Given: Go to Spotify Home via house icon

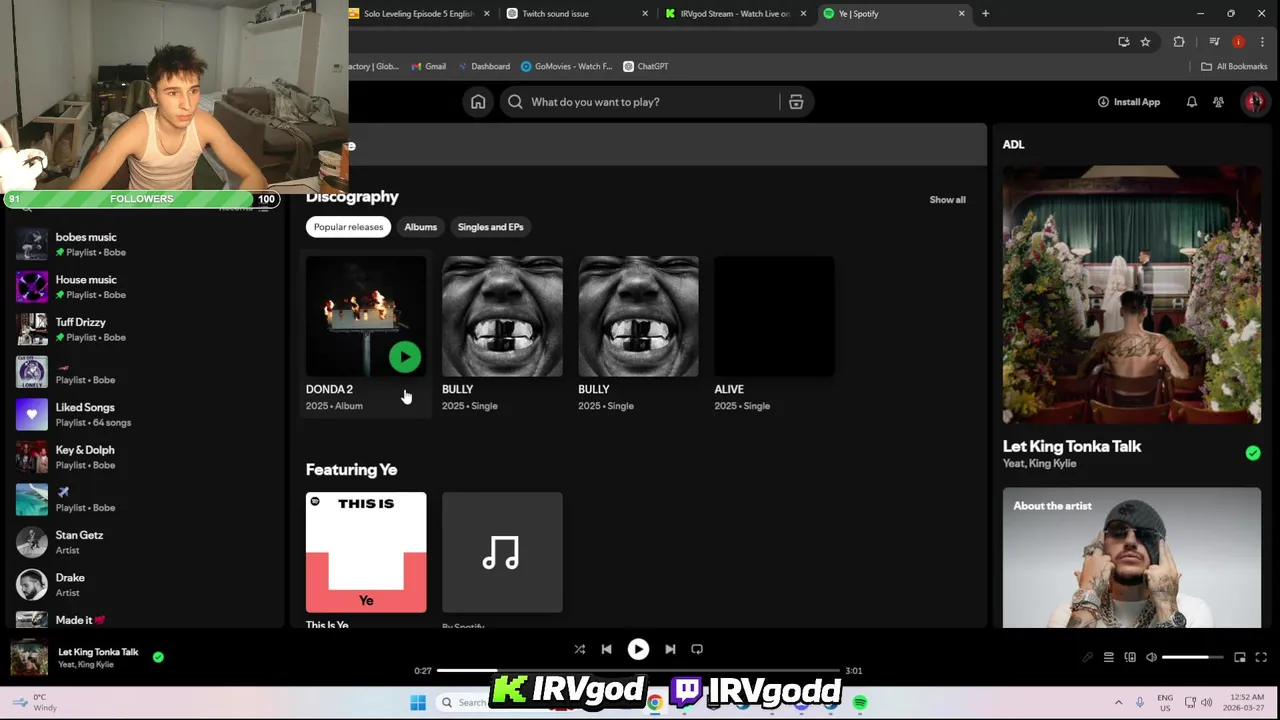Looking at the screenshot, I should (478, 102).
